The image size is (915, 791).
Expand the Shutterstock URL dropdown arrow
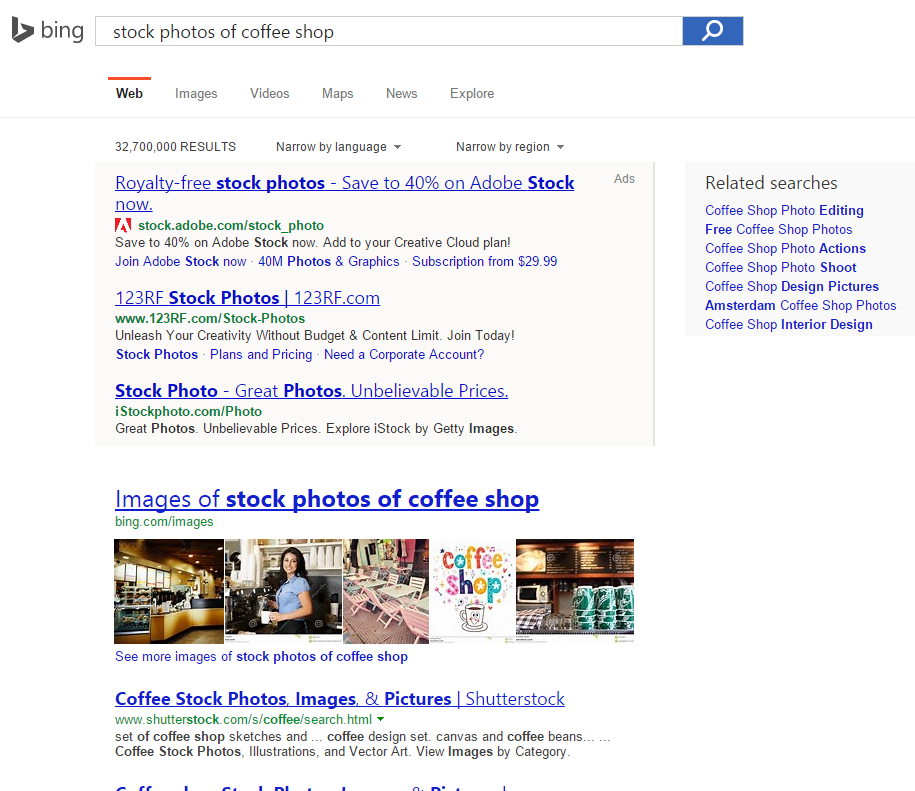click(381, 720)
